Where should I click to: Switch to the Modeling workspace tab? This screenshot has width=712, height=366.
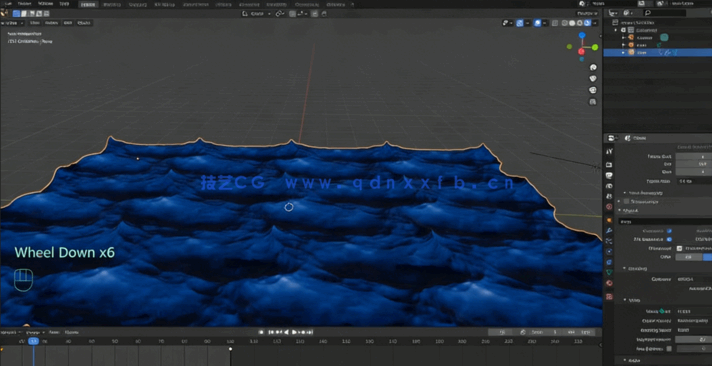tap(112, 5)
